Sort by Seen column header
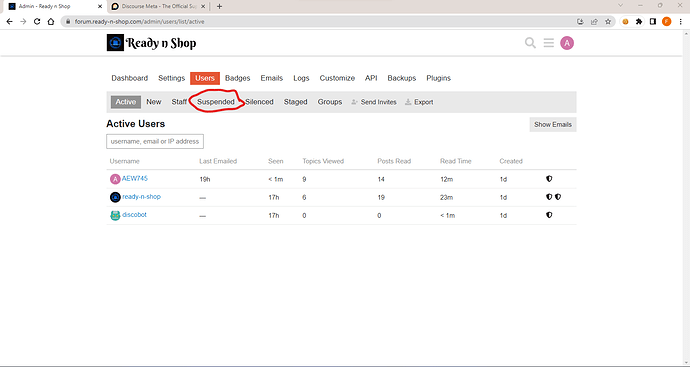Screen dimensions: 690x367 (275, 161)
